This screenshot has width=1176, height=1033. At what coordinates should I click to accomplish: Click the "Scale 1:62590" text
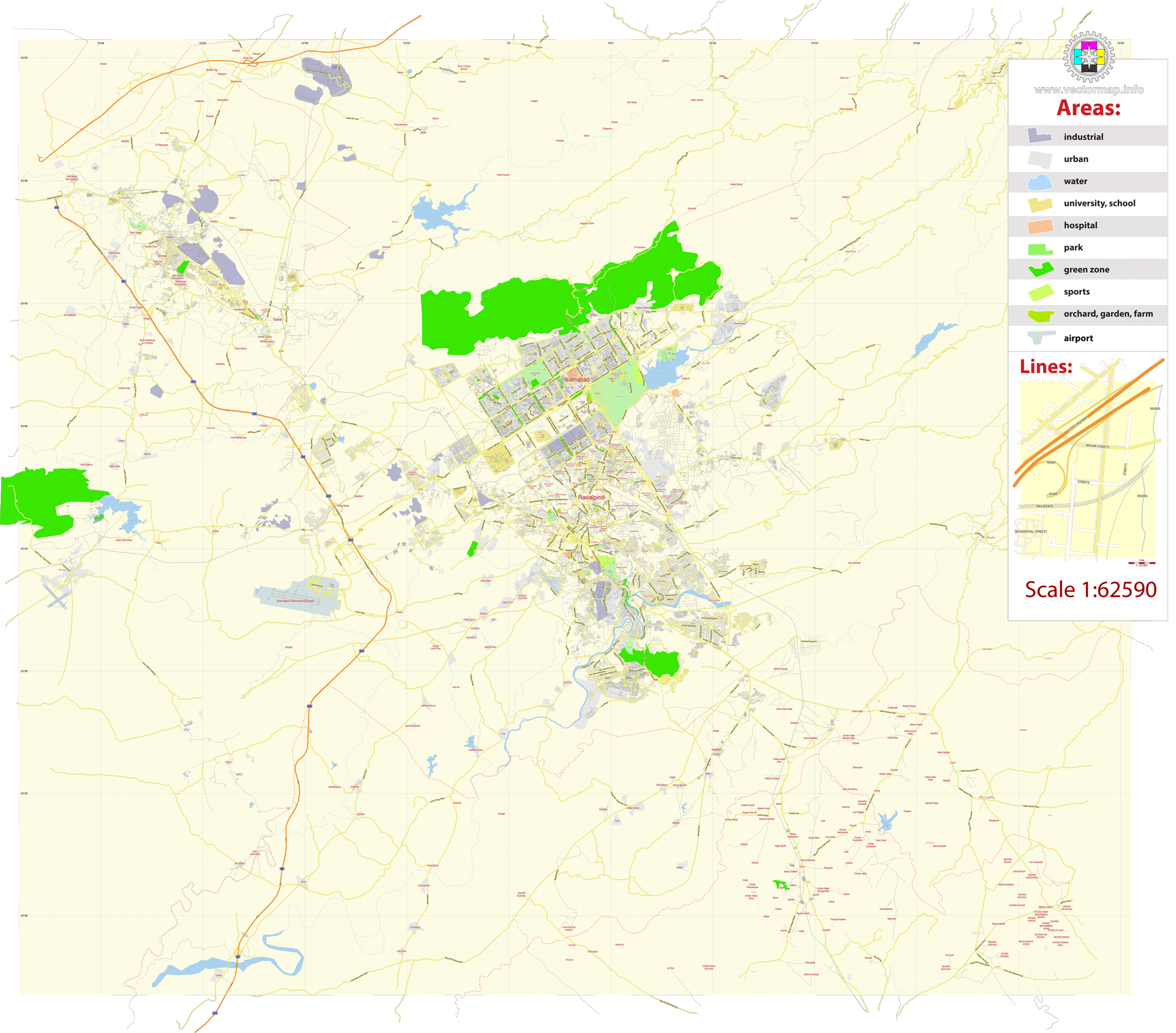pyautogui.click(x=1090, y=590)
